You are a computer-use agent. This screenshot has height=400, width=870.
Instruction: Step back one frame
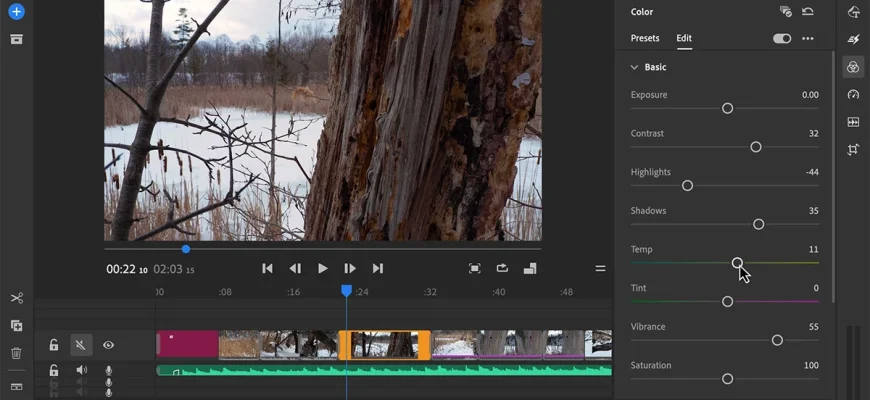click(295, 269)
